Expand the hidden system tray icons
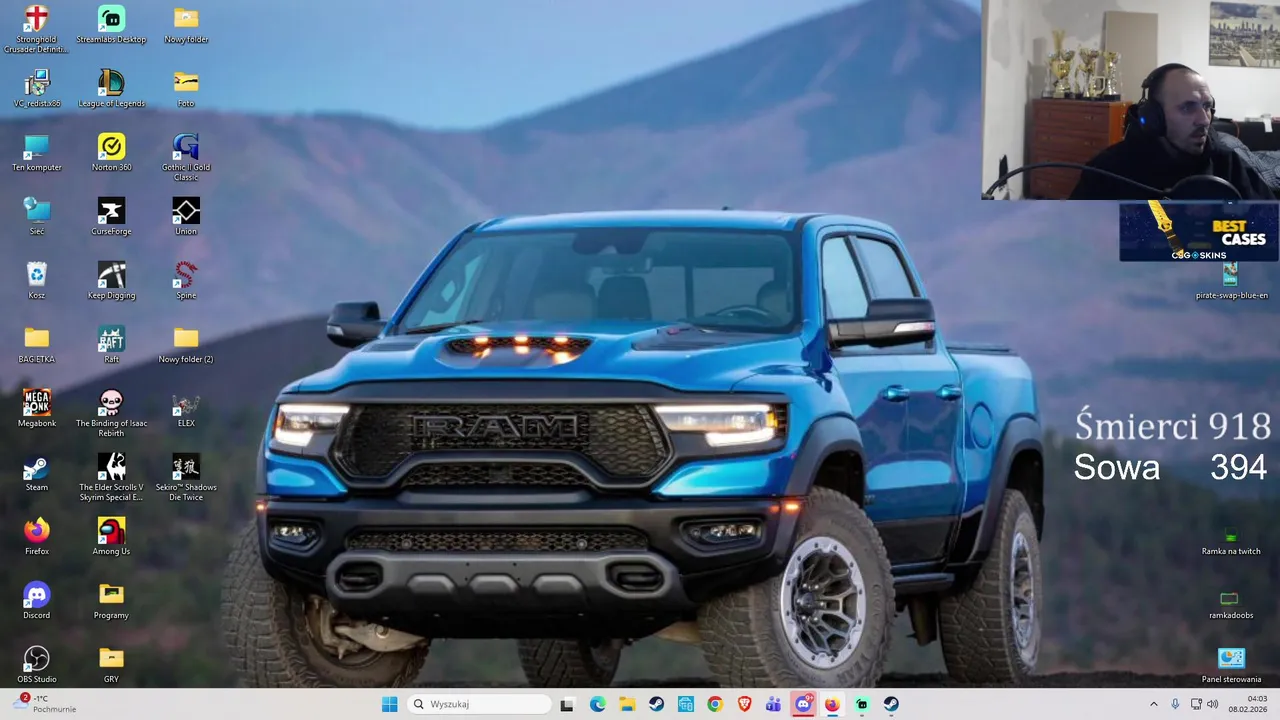Screen dimensions: 1280x720 pos(1153,704)
